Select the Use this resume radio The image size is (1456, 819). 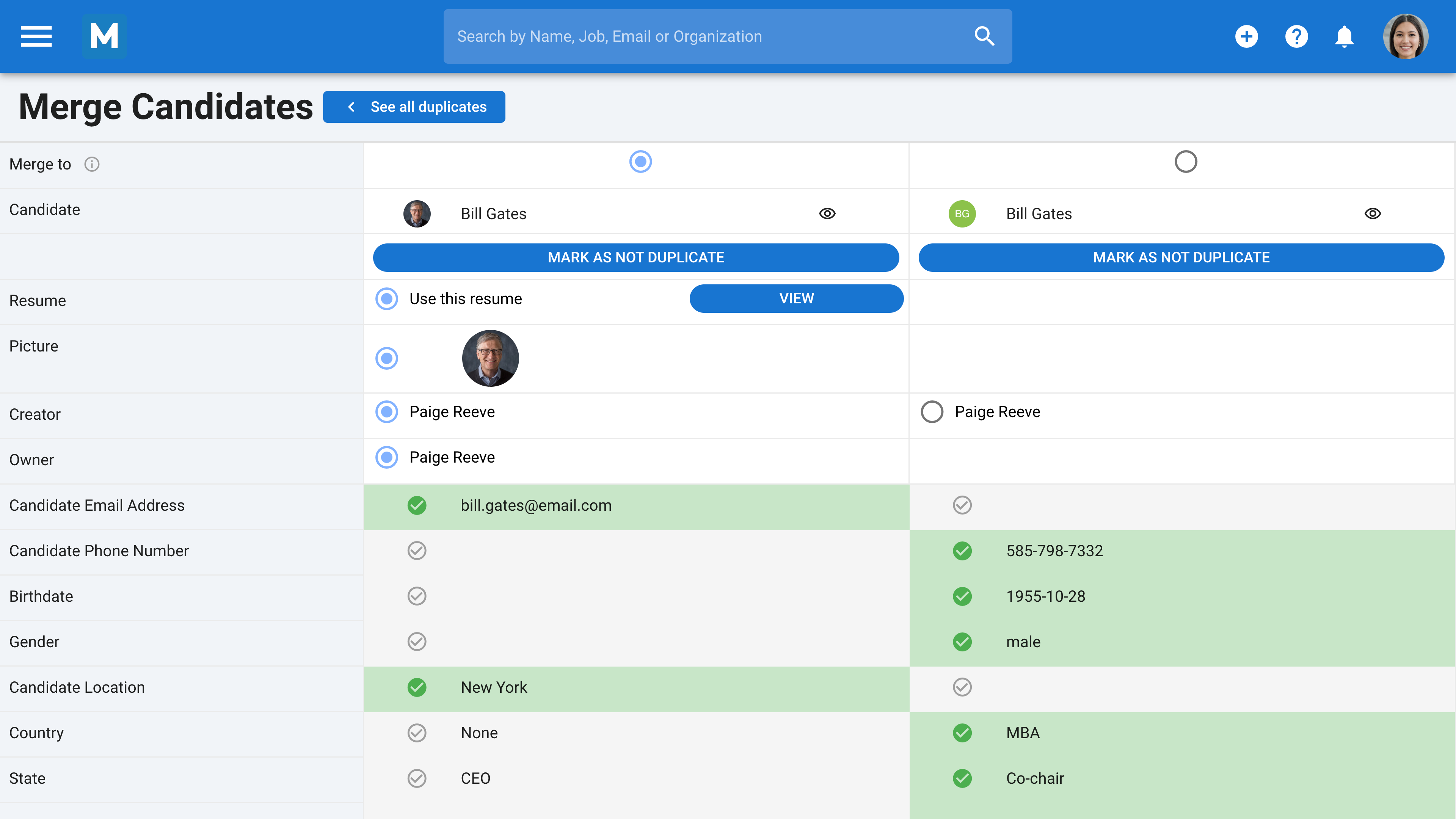(x=387, y=298)
